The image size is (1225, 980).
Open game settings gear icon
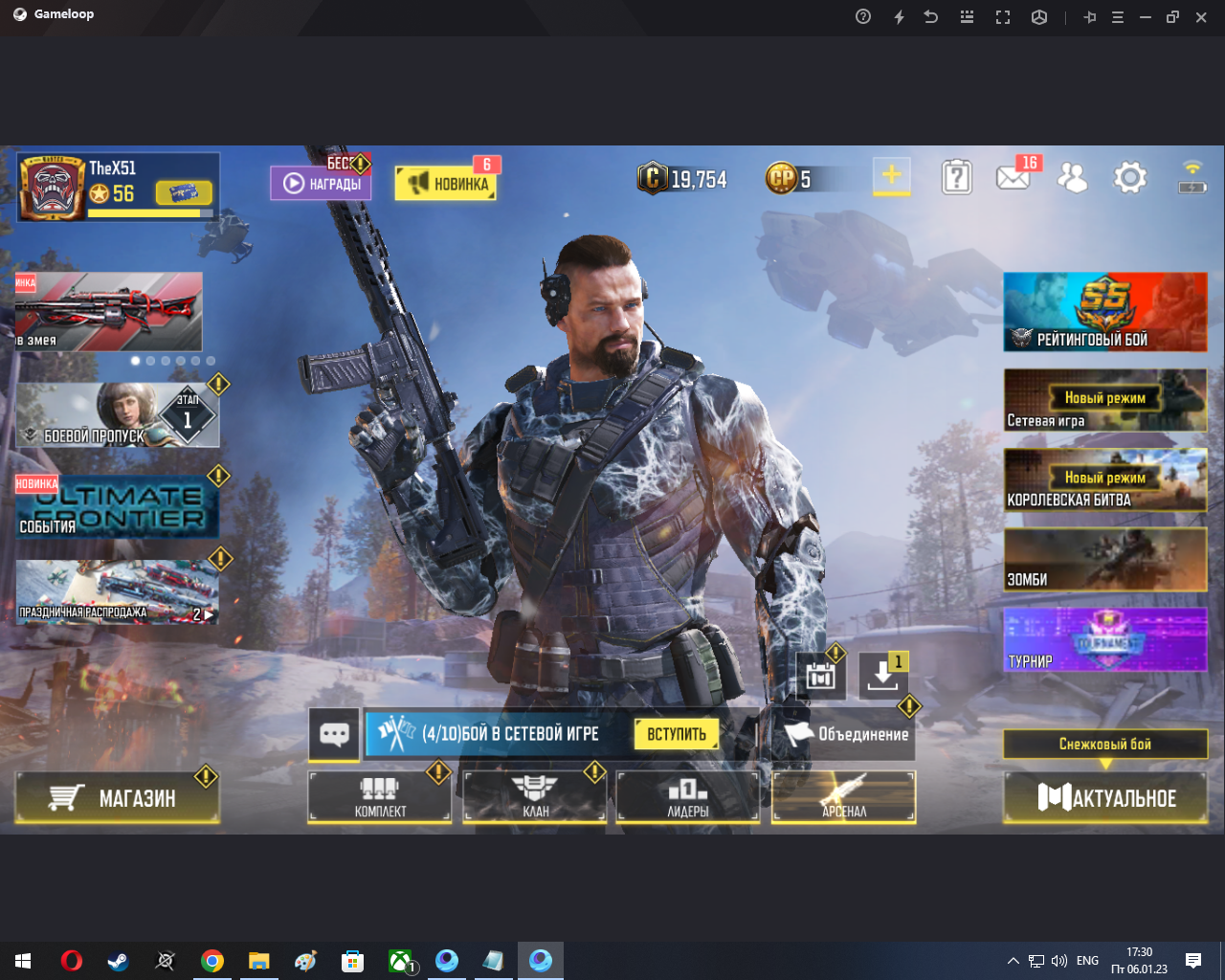[1130, 177]
